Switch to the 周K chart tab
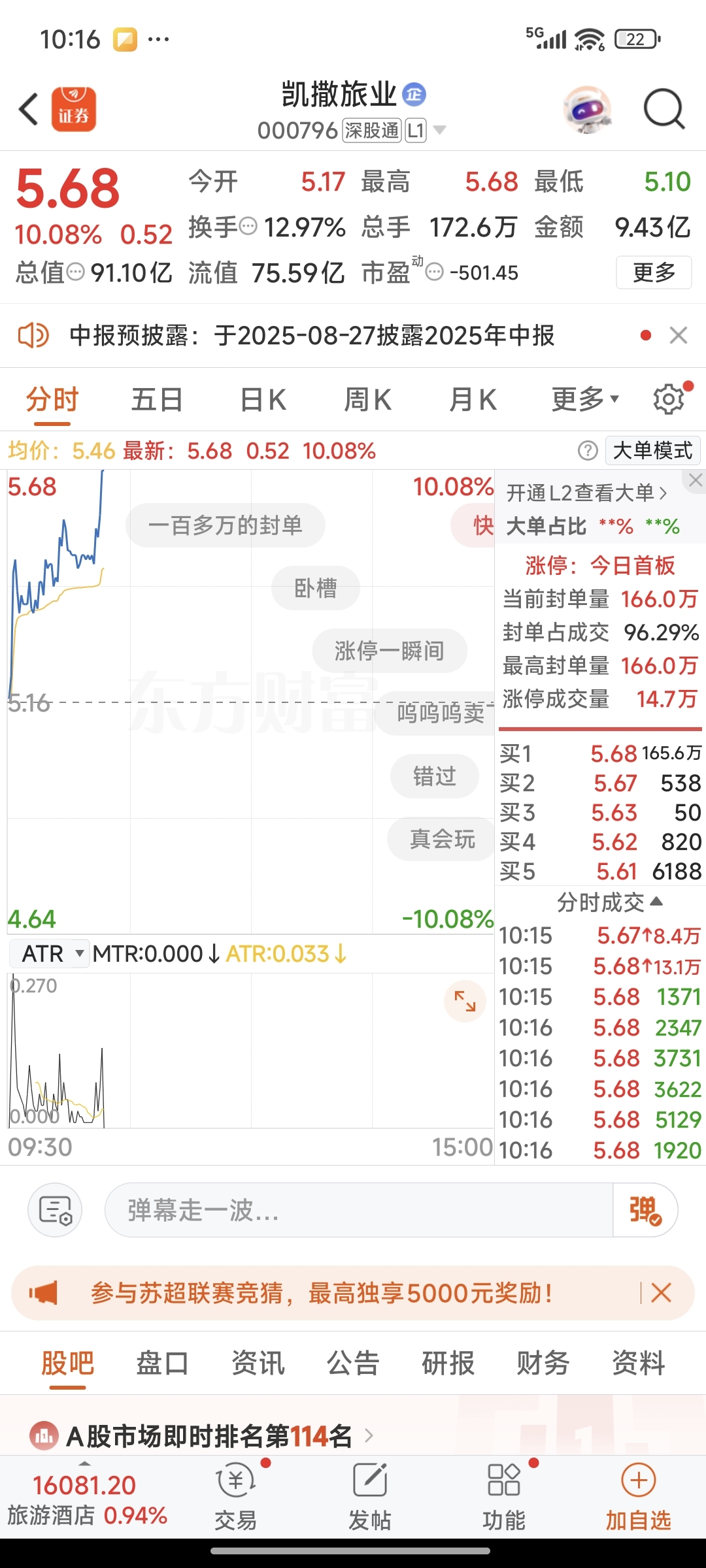Image resolution: width=706 pixels, height=1568 pixels. pos(367,399)
